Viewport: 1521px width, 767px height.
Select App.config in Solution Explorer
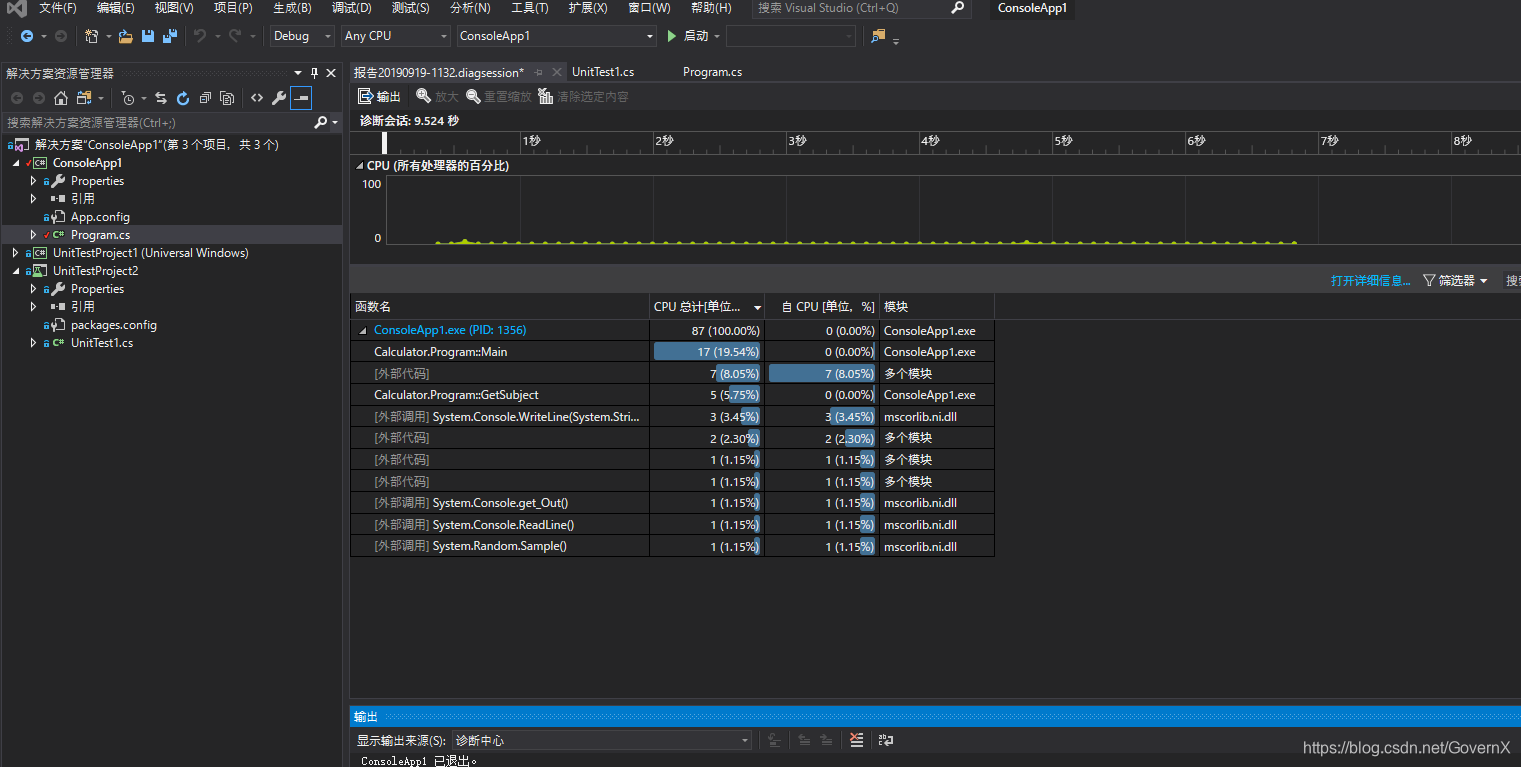[100, 217]
